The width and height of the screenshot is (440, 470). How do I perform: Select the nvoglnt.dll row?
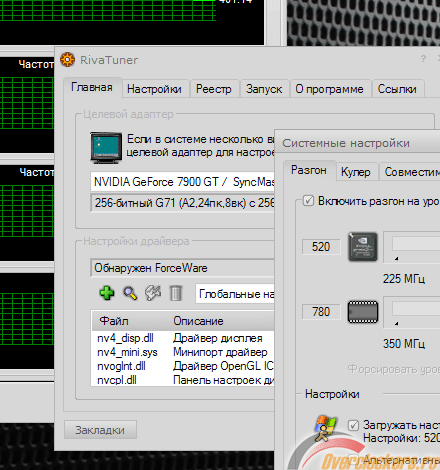[x=183, y=366]
